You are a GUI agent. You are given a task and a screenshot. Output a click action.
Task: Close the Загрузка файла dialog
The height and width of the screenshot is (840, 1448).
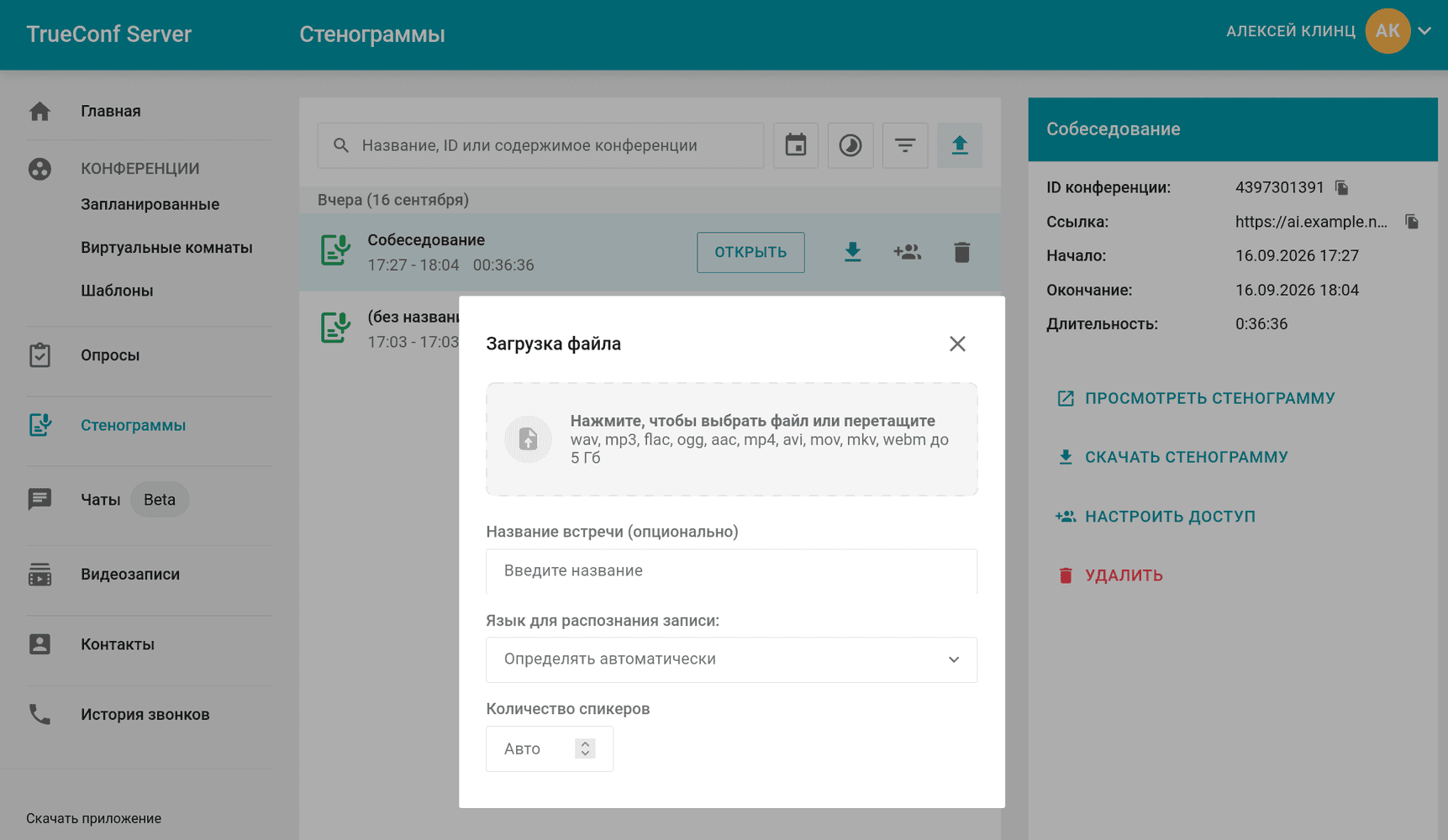point(957,344)
